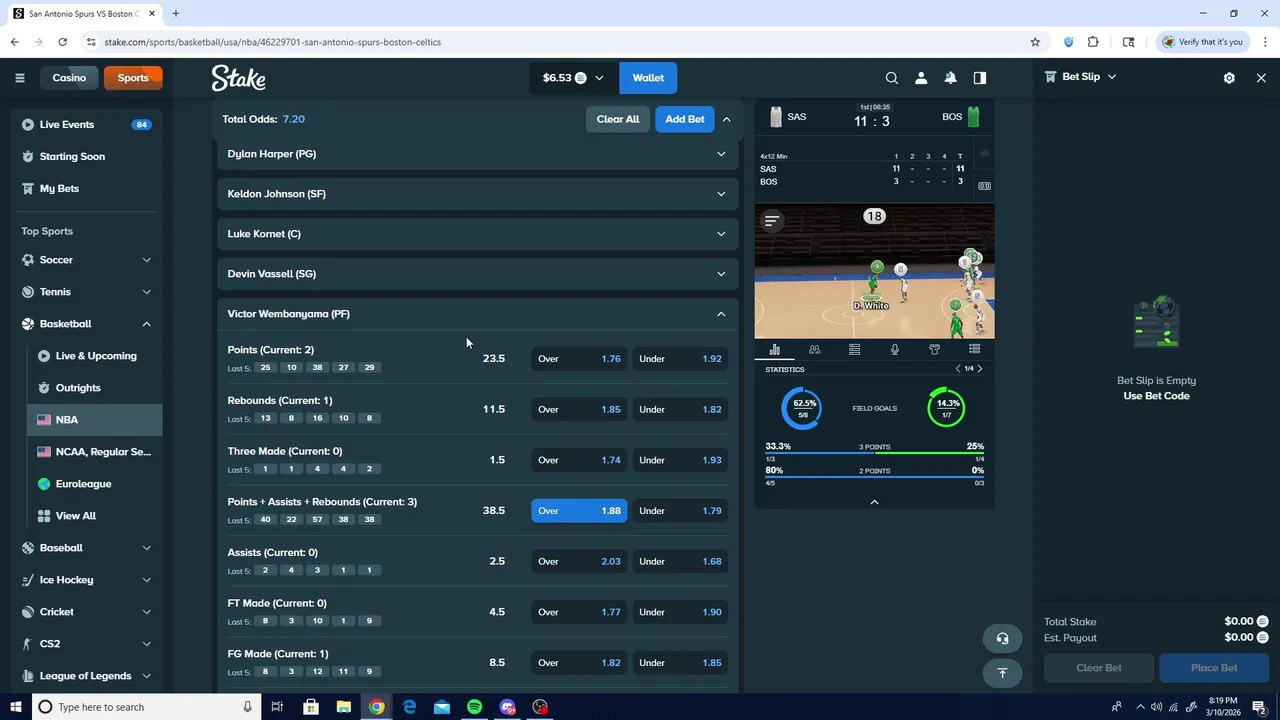
Task: Open Live & Upcoming under Basketball
Action: pyautogui.click(x=95, y=356)
